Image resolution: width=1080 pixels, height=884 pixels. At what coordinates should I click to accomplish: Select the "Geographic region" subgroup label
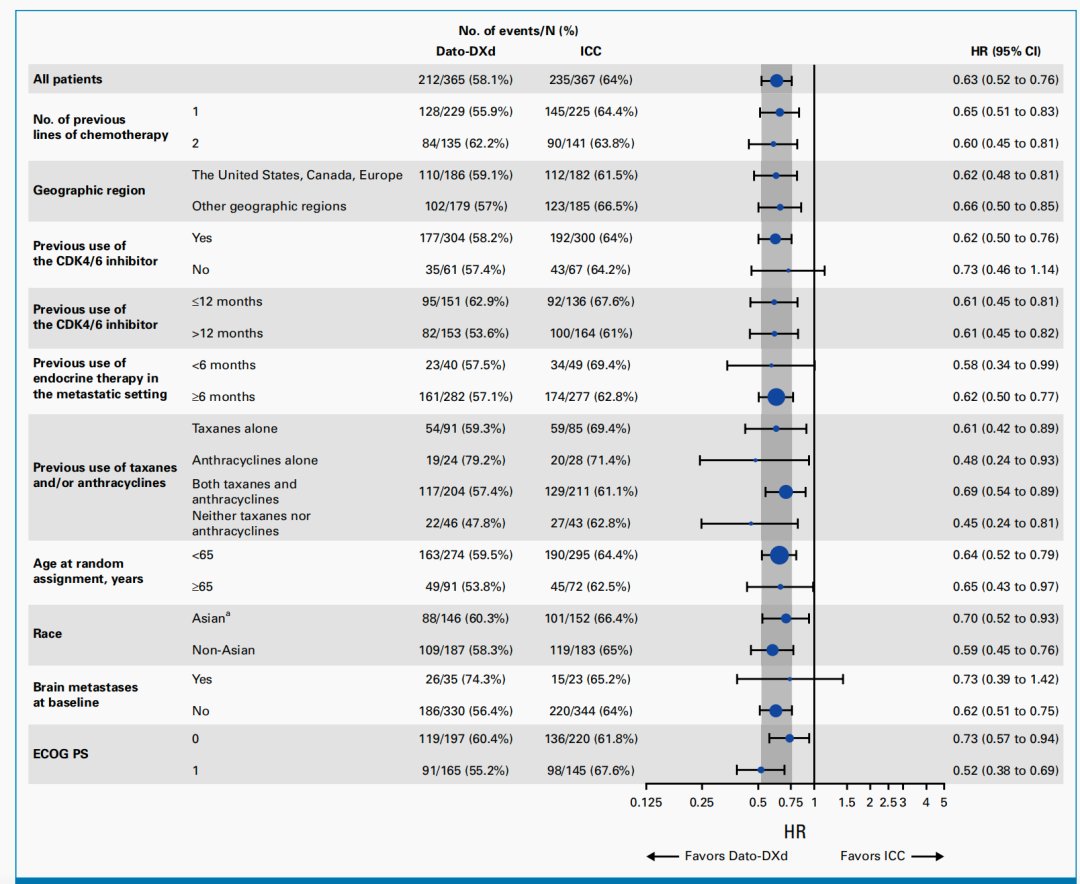tap(89, 190)
